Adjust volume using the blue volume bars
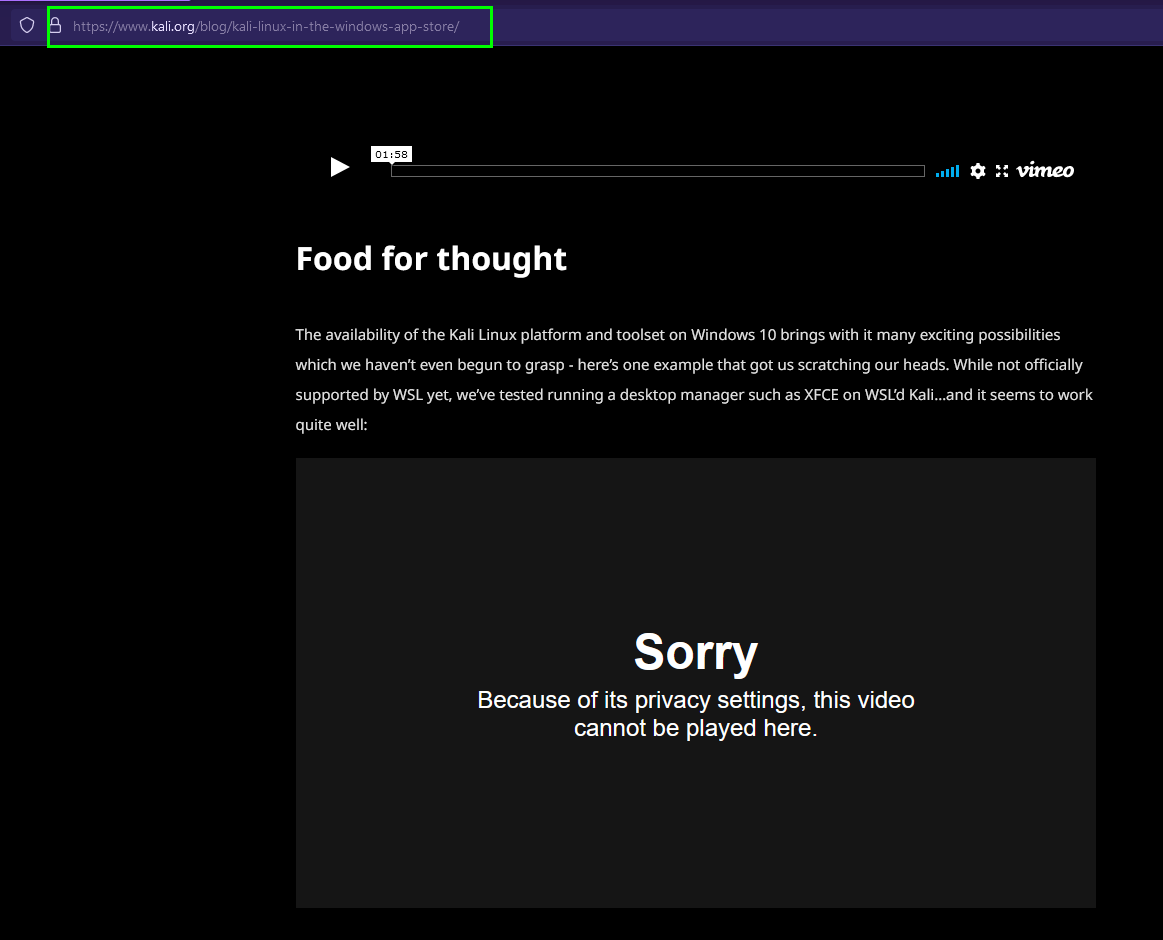1163x940 pixels. click(947, 172)
